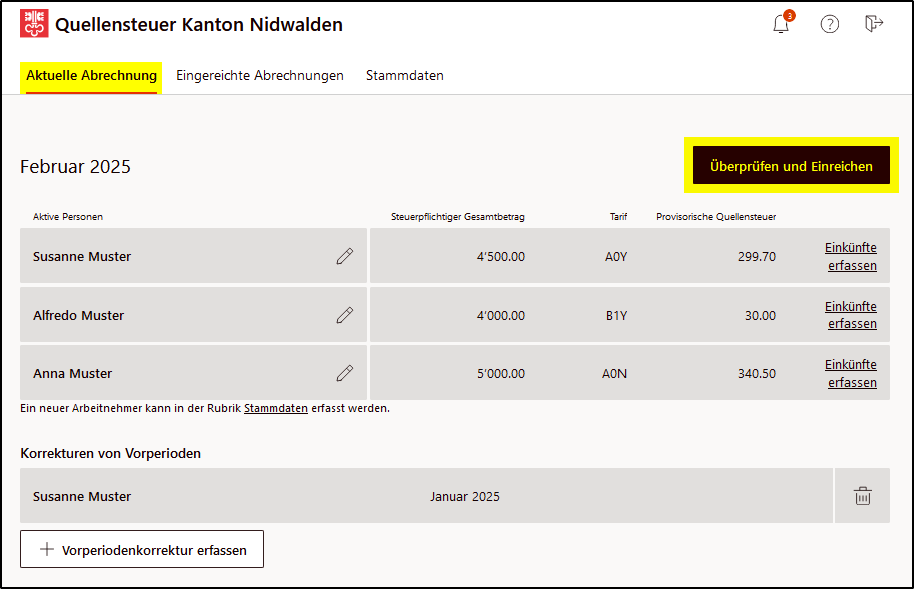The width and height of the screenshot is (914, 589).
Task: Click the provisional tax value 299.70
Action: [x=757, y=257]
